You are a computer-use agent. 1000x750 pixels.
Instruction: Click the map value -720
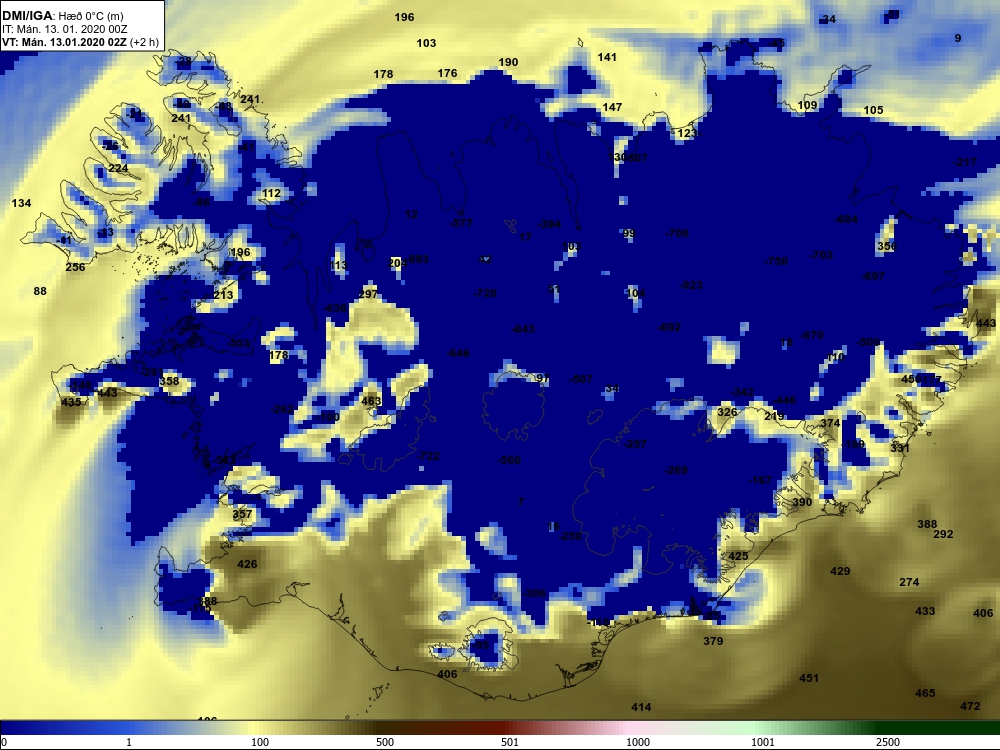click(x=485, y=293)
